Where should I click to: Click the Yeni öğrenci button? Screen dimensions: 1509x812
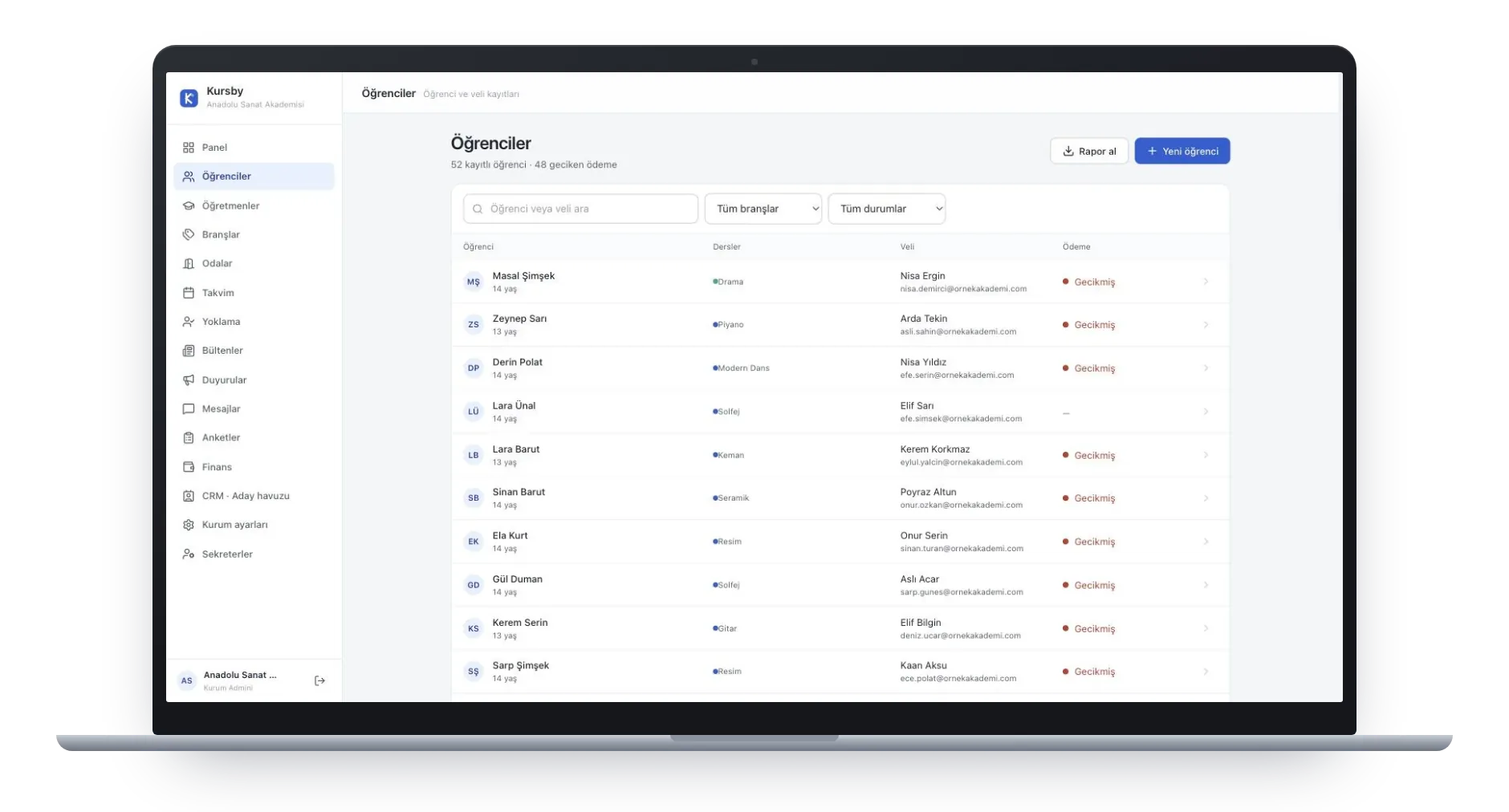(x=1182, y=151)
